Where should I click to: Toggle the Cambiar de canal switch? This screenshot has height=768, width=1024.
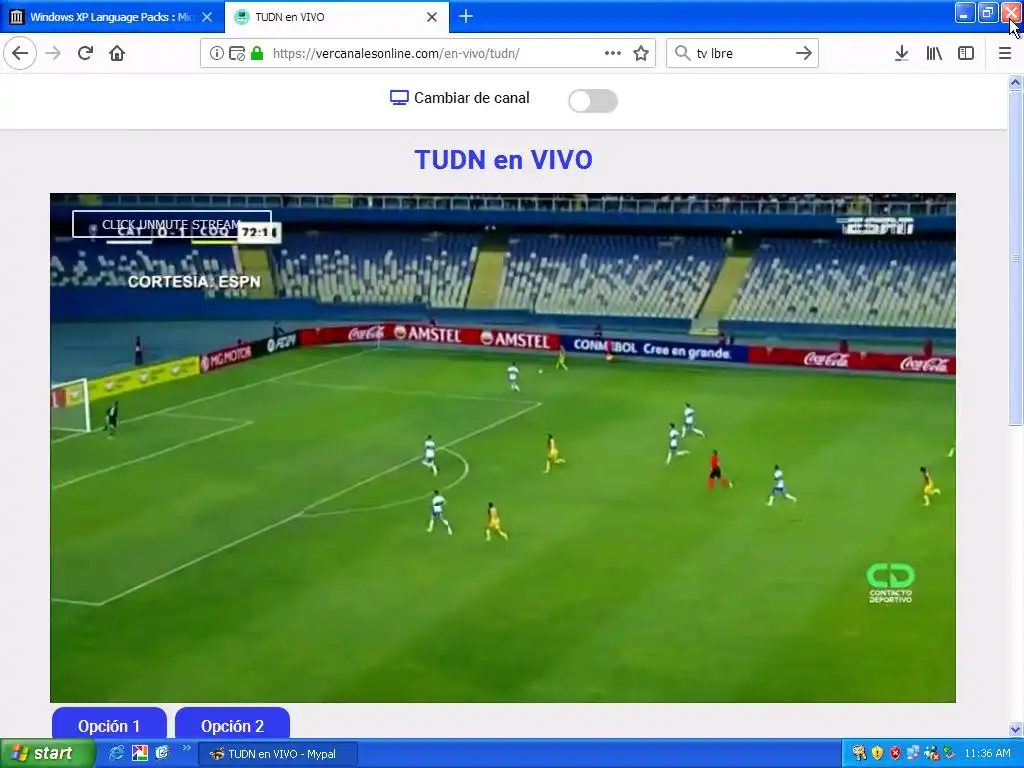tap(592, 101)
